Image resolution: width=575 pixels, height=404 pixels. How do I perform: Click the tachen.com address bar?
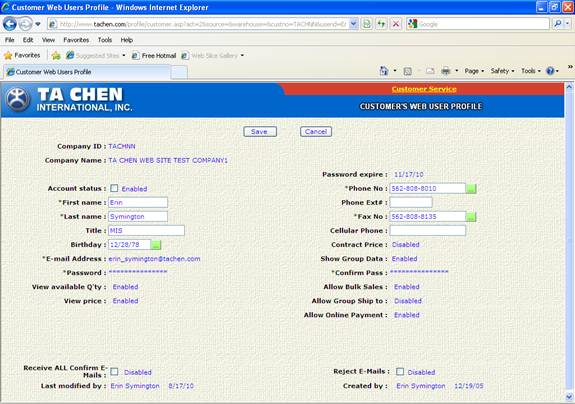[198, 24]
